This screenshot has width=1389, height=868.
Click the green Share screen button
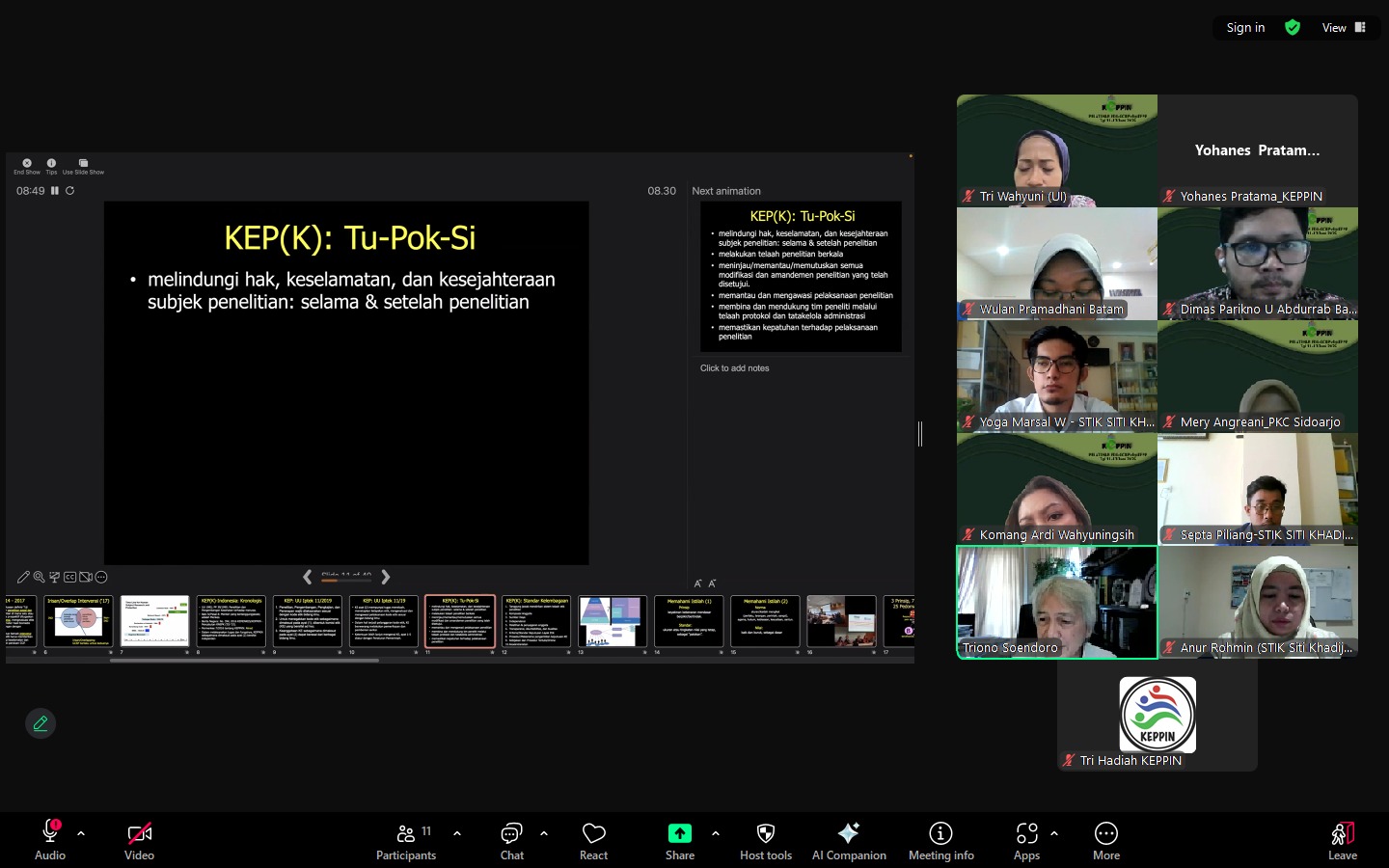click(680, 840)
